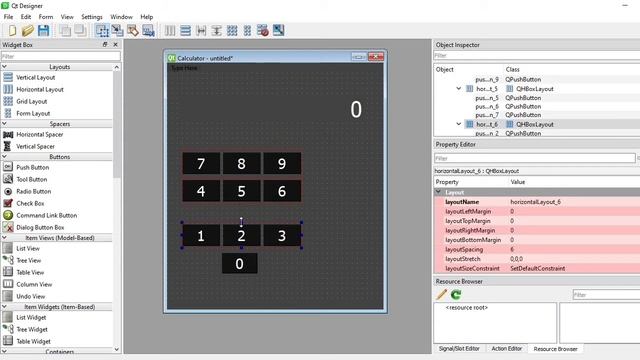Focus the Widget Box filter field
Viewport: 640px width, 360px height.
pyautogui.click(x=60, y=56)
